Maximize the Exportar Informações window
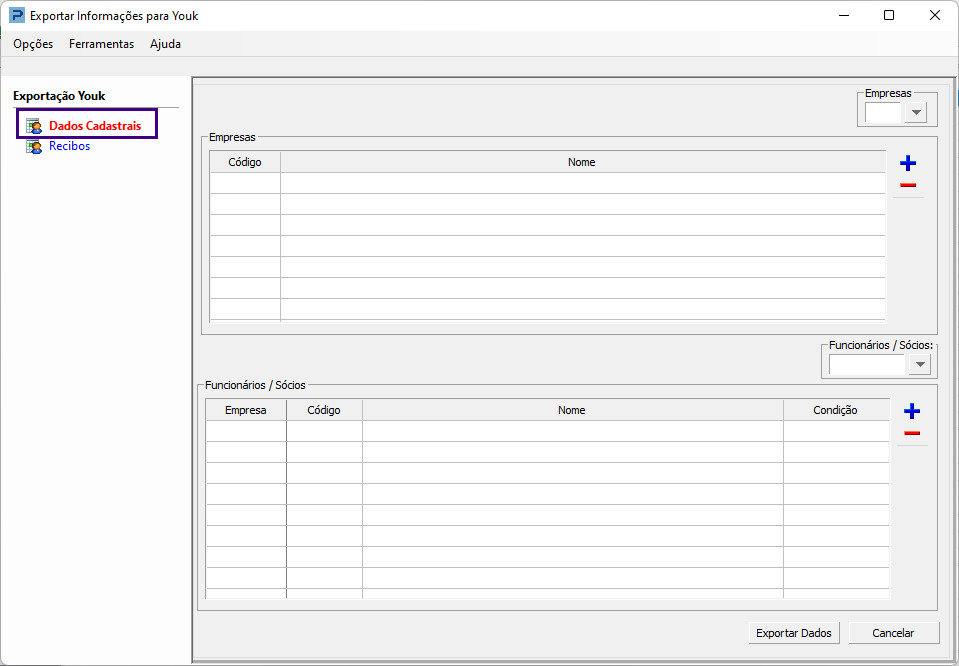This screenshot has height=666, width=959. coord(889,15)
